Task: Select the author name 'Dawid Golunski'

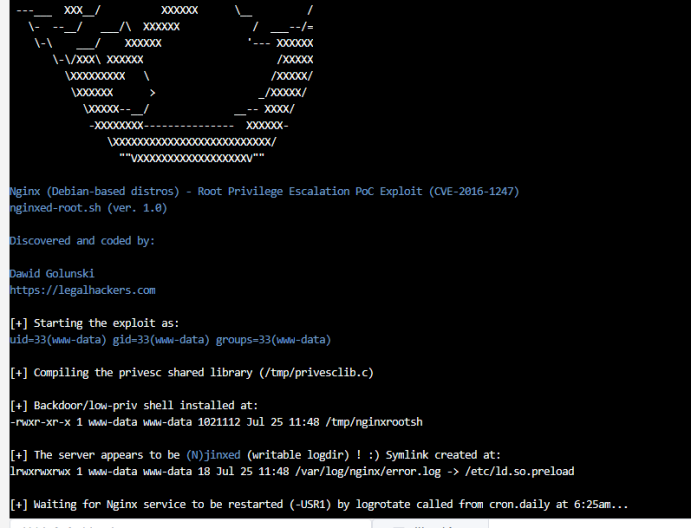Action: point(52,274)
